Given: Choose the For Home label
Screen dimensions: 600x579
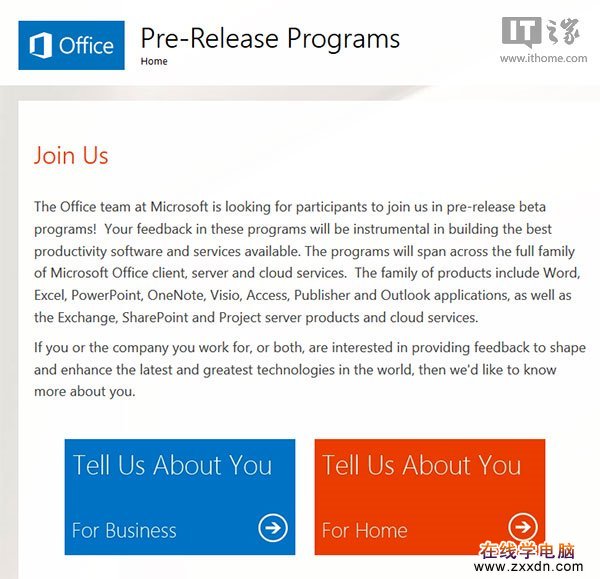Looking at the screenshot, I should pyautogui.click(x=365, y=530).
